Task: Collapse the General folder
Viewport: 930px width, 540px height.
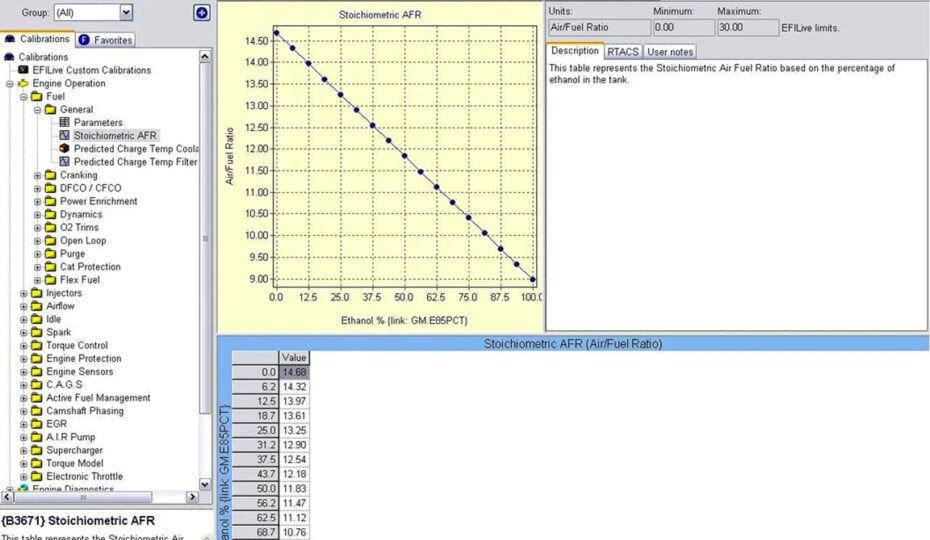Action: pos(37,110)
